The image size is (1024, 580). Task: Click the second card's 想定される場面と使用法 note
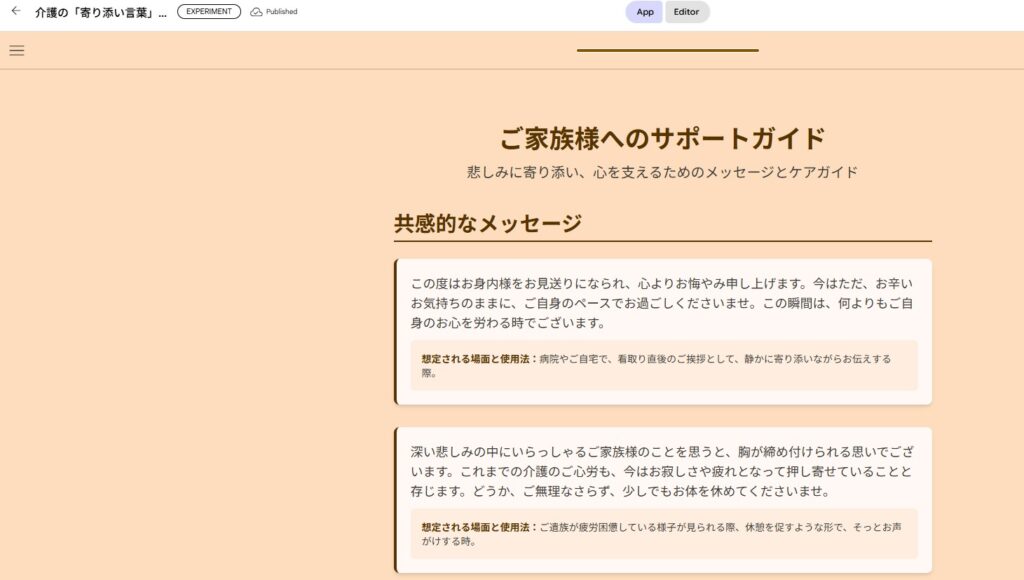tap(662, 534)
